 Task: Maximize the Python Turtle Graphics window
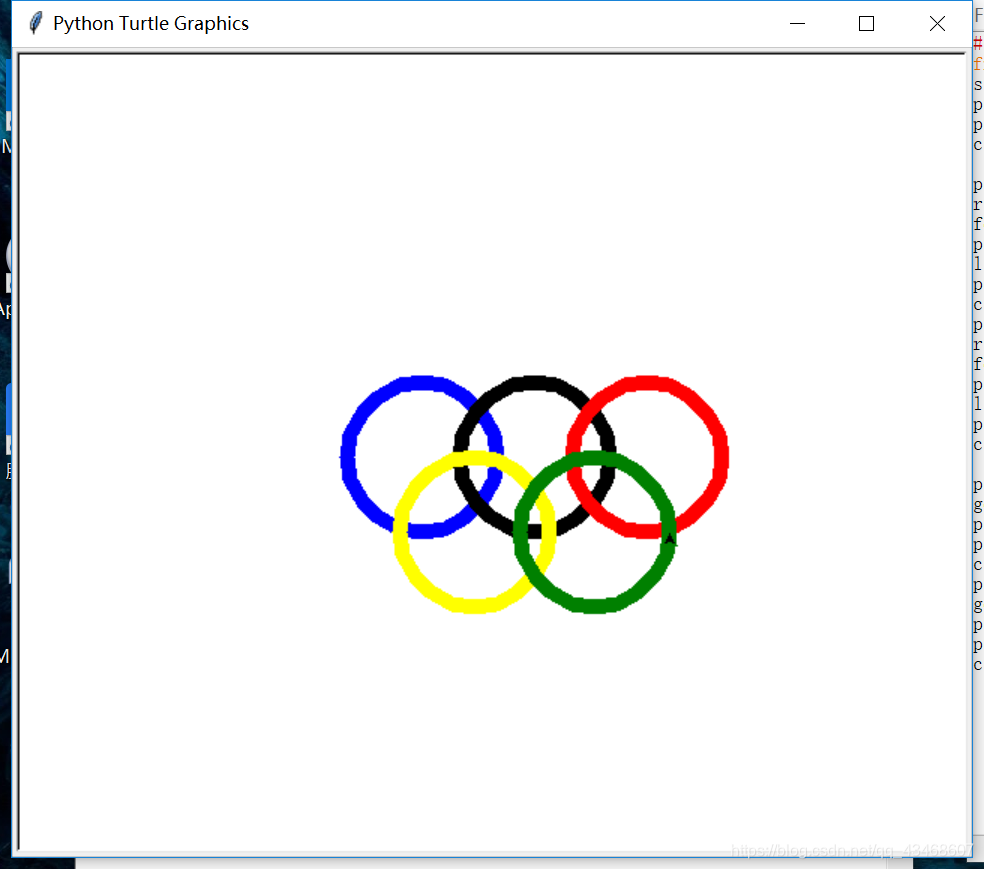click(866, 24)
